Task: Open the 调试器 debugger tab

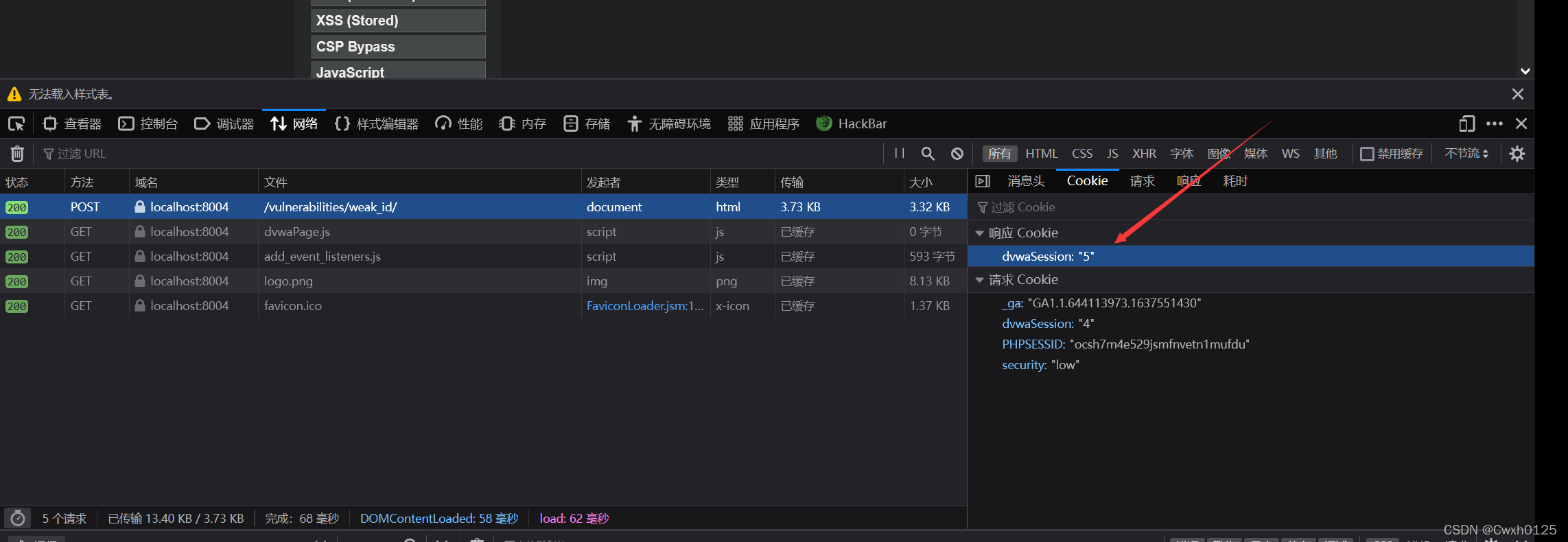Action: 224,124
